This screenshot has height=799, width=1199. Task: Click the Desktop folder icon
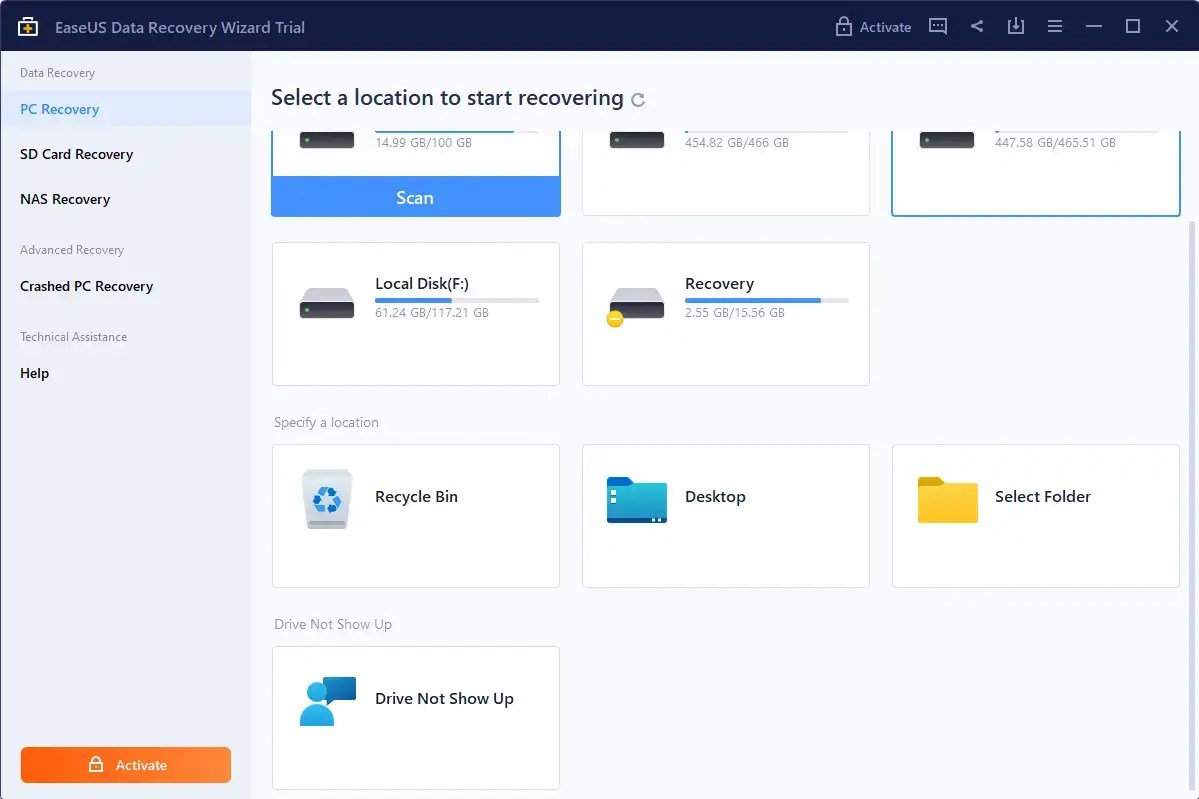636,500
